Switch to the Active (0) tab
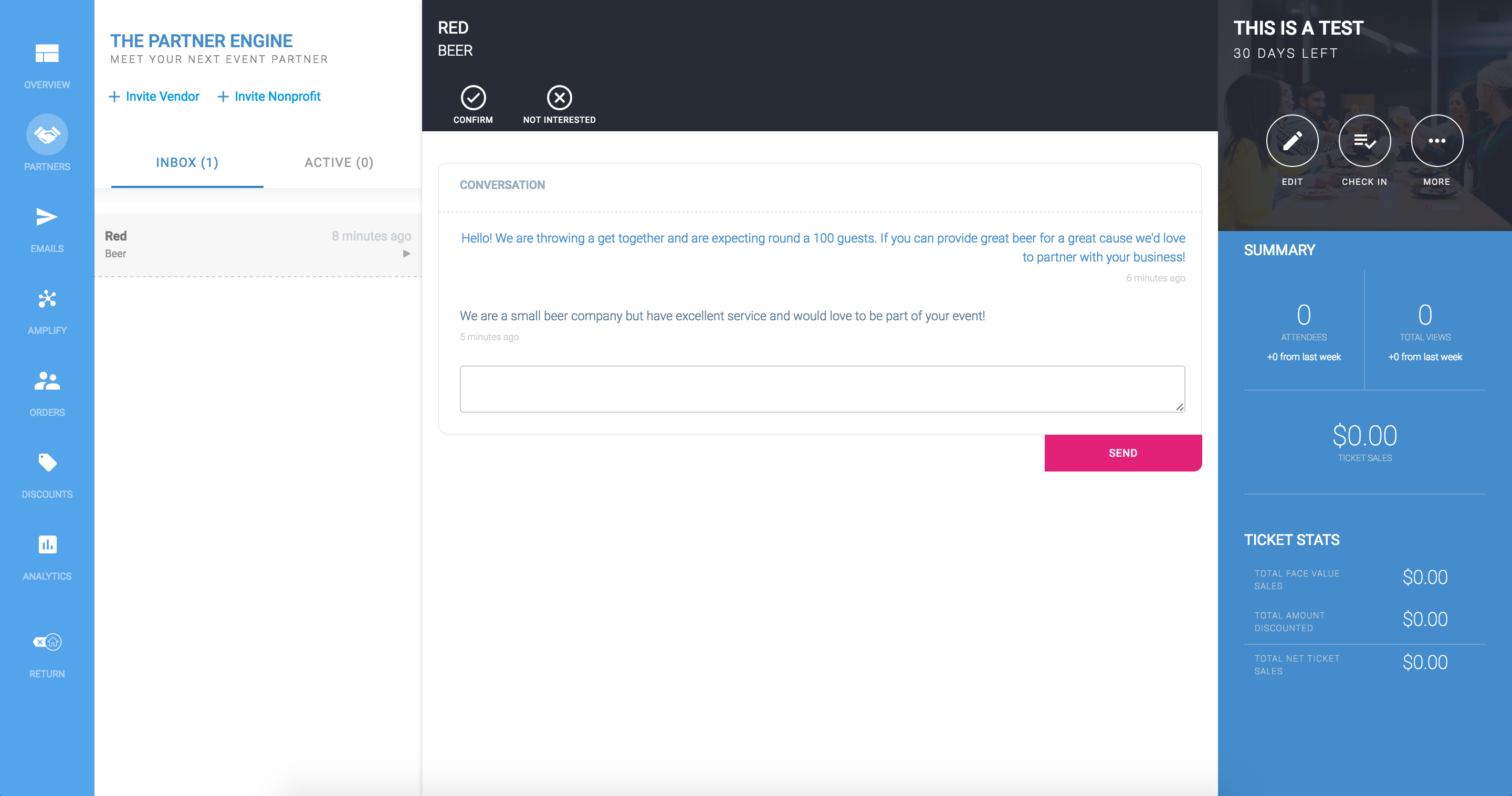Screen dimensions: 1512x796 [x=339, y=163]
